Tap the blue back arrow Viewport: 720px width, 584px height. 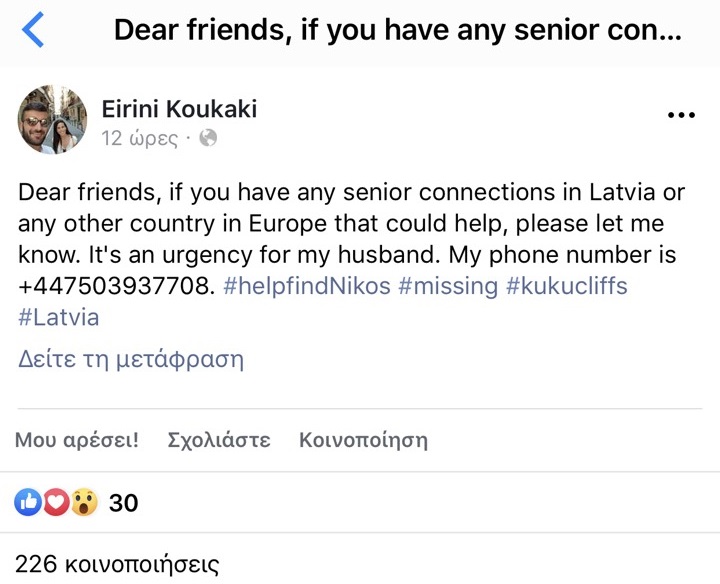pyautogui.click(x=33, y=30)
